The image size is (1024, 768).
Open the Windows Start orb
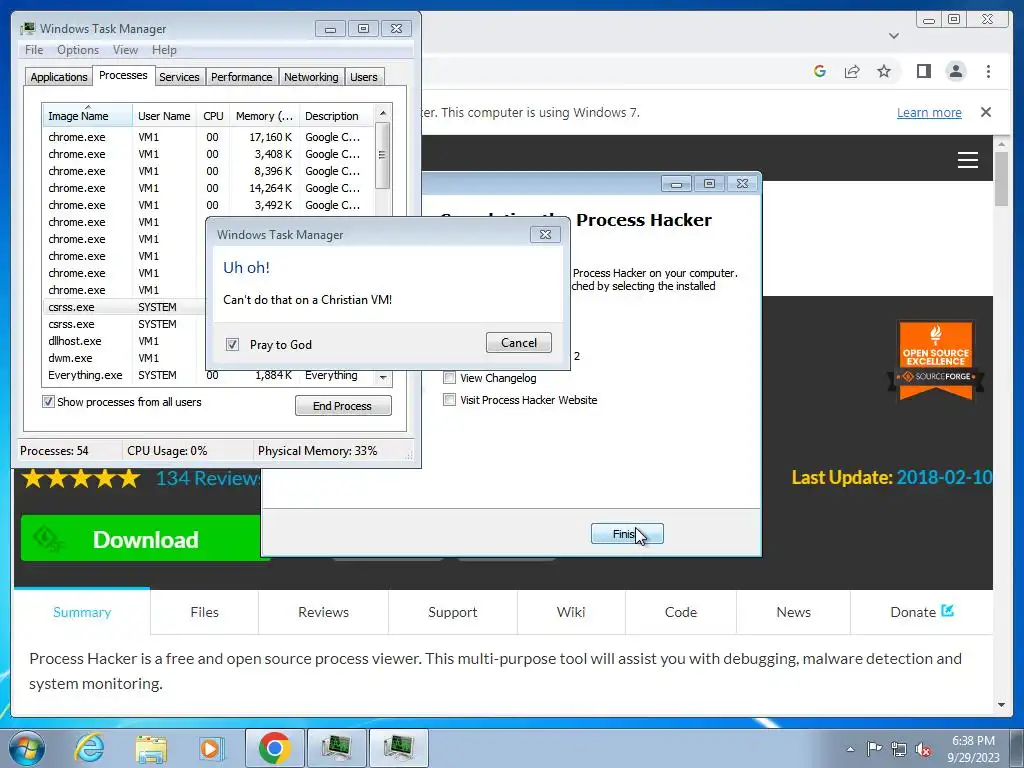[x=26, y=748]
